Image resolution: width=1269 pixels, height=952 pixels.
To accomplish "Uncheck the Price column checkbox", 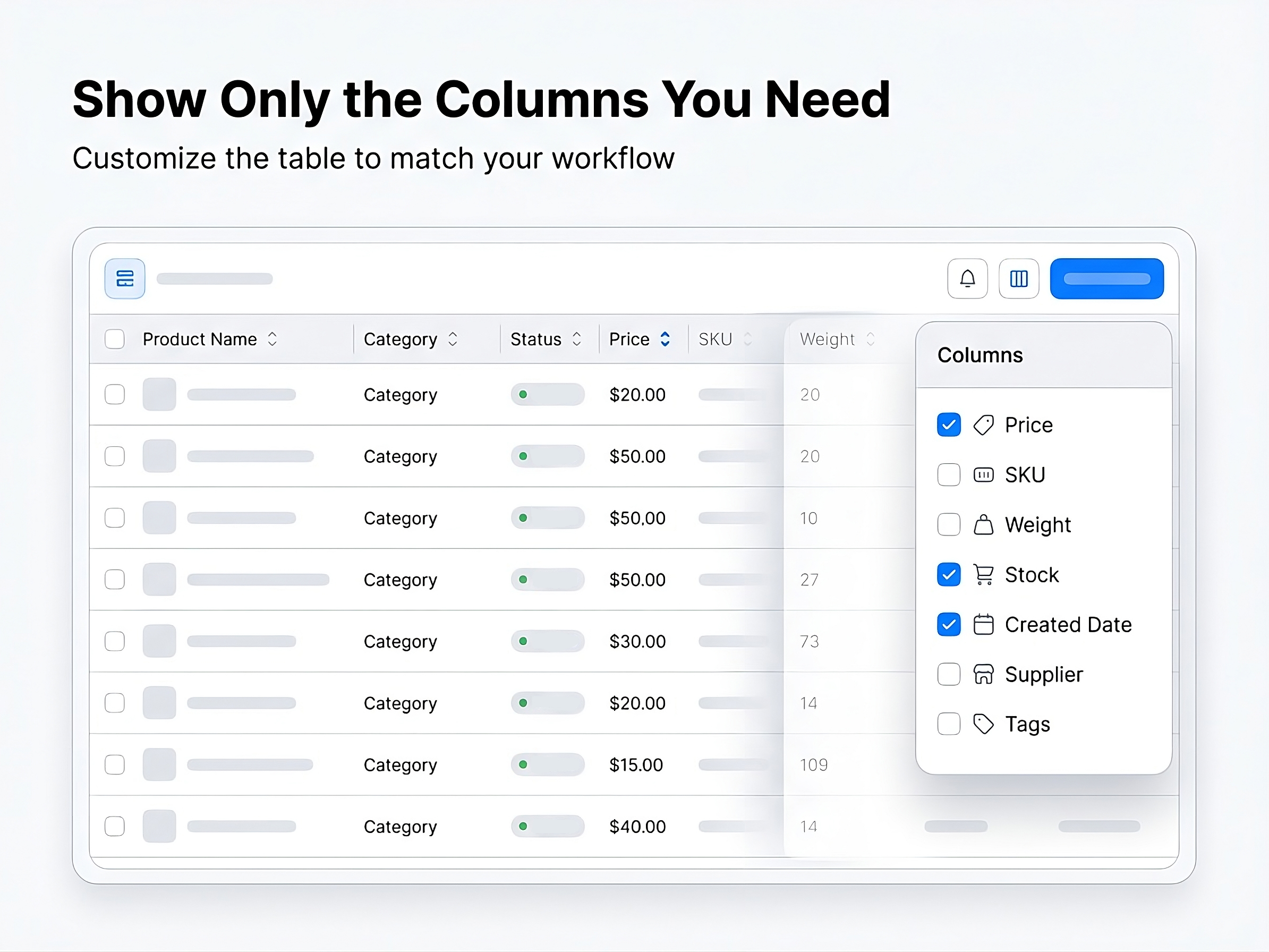I will tap(948, 425).
